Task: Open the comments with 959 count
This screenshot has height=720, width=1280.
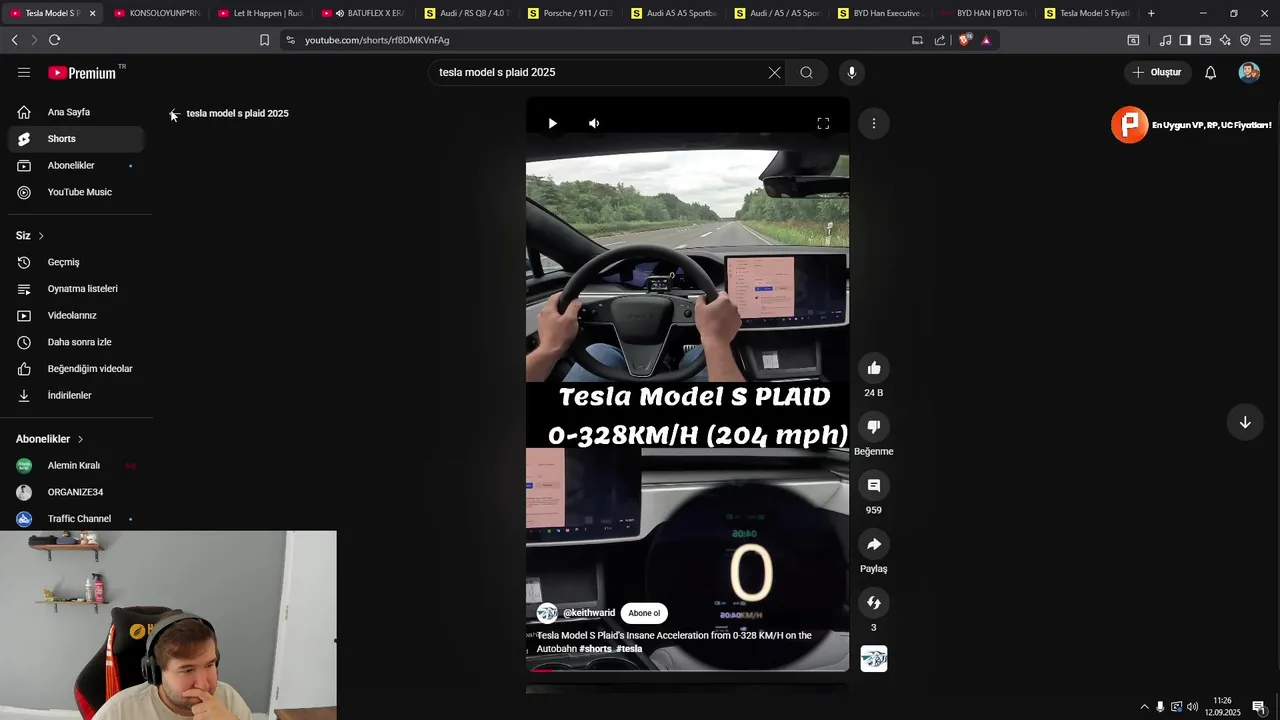Action: [874, 485]
